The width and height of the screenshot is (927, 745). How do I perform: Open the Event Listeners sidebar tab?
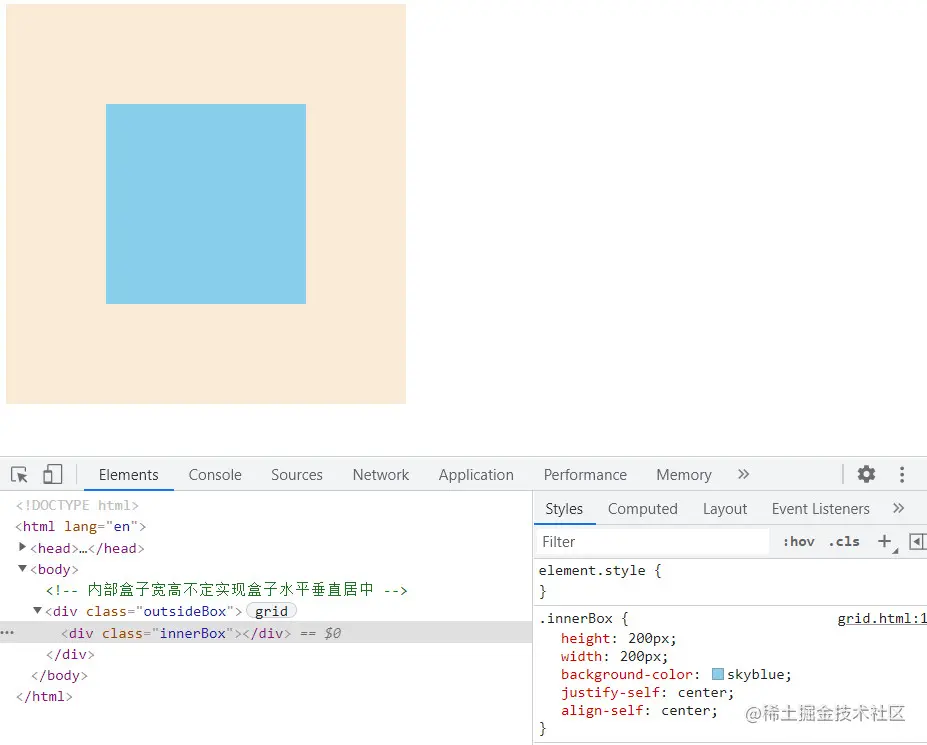[x=821, y=508]
